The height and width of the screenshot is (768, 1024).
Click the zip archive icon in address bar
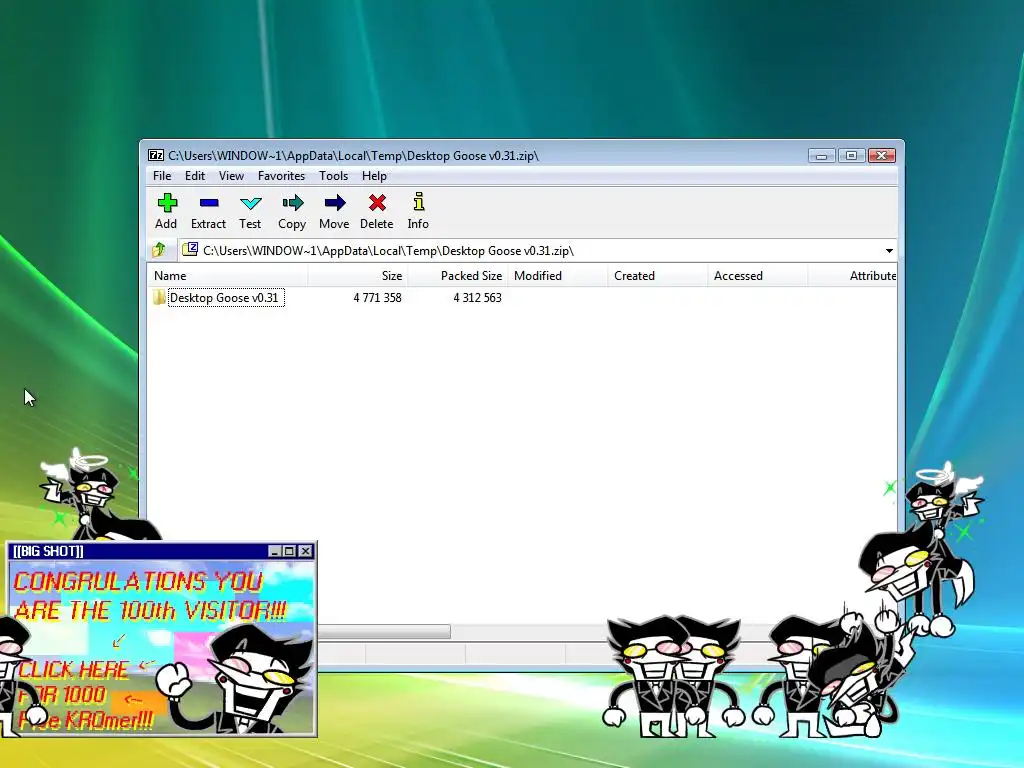pyautogui.click(x=190, y=249)
